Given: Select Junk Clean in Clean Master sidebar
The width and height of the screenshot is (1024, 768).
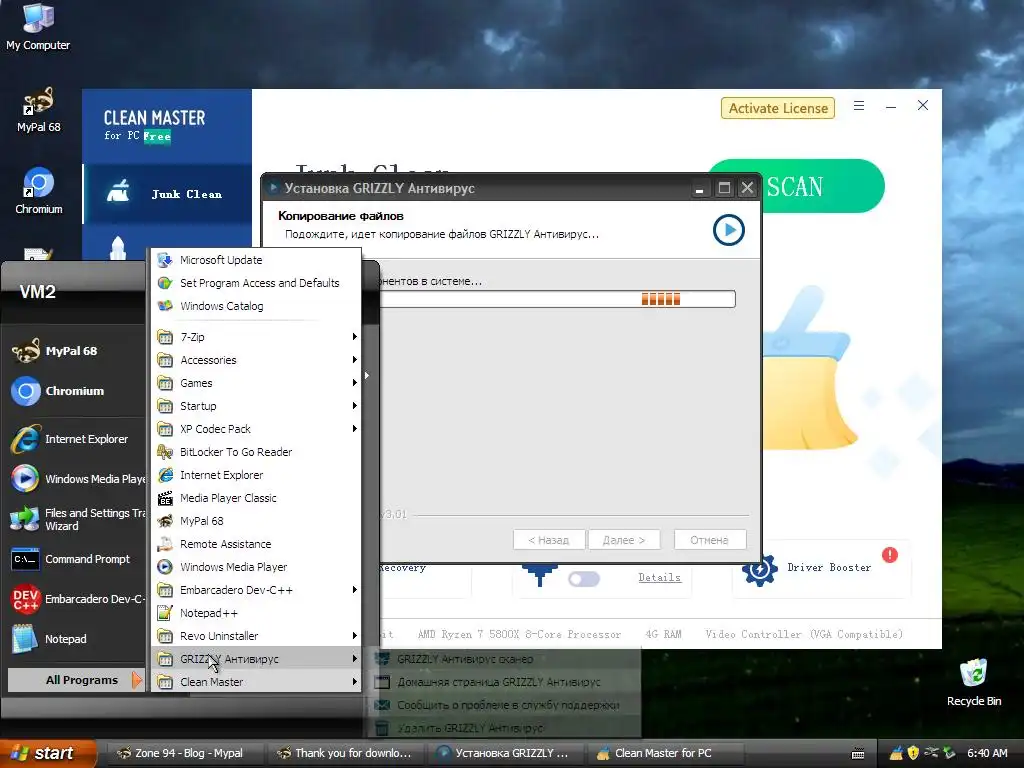Looking at the screenshot, I should (167, 194).
